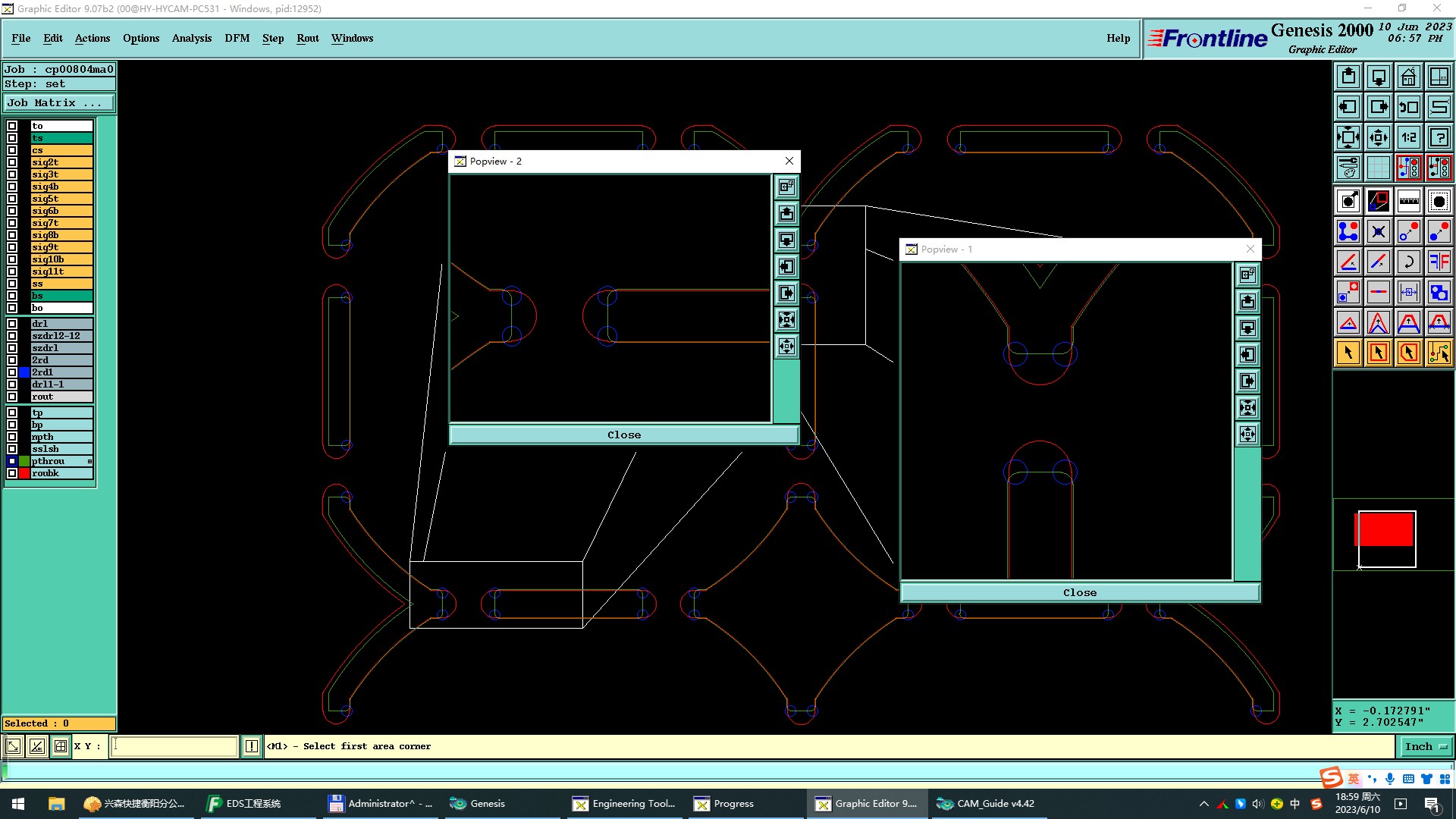Toggle the rout layer checkbox
This screenshot has width=1456, height=819.
[12, 397]
